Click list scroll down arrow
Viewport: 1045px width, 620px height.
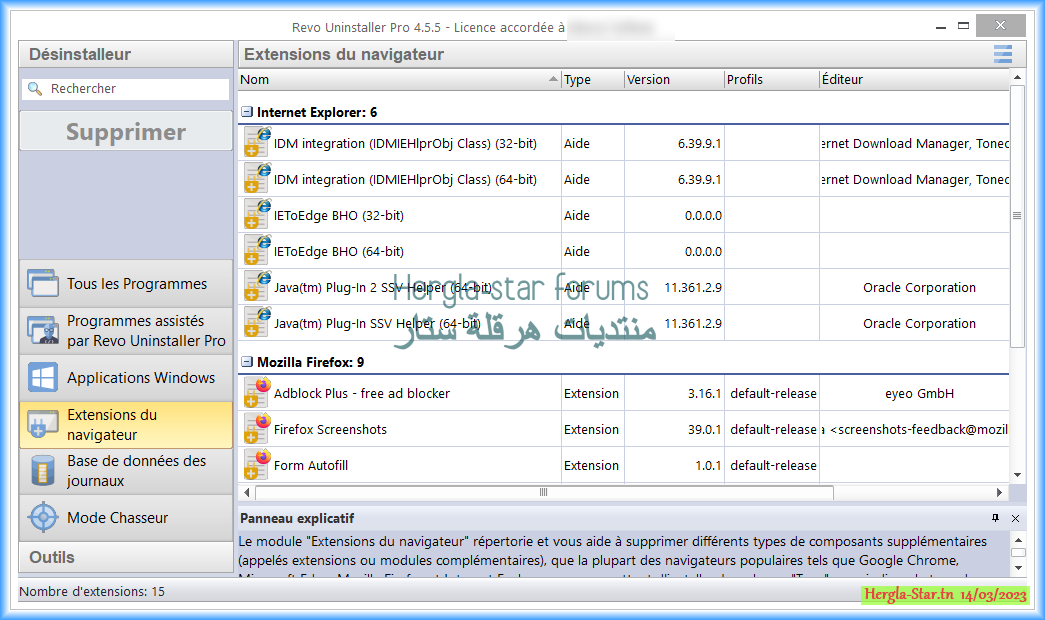(x=1017, y=475)
